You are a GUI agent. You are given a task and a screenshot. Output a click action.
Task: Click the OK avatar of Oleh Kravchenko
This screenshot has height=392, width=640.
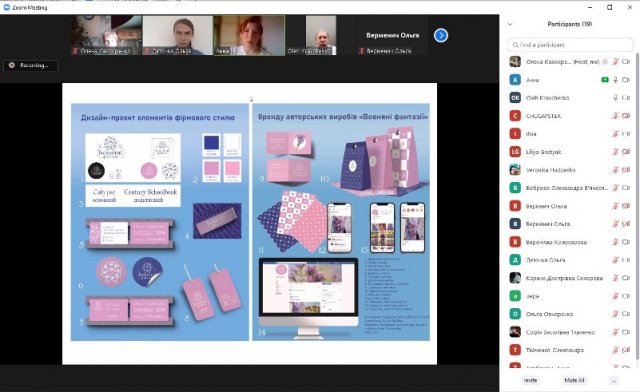515,98
